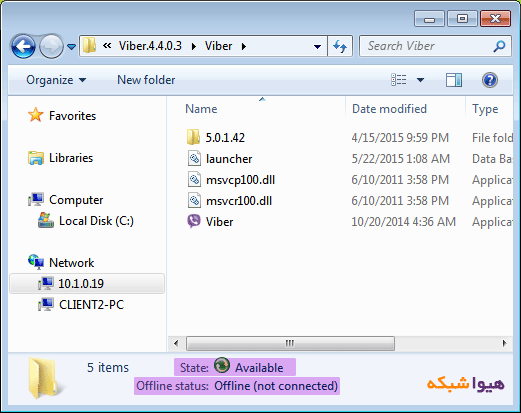Expand arrow after Viber breadcrumb
Screen dimensions: 521x413
pos(244,46)
